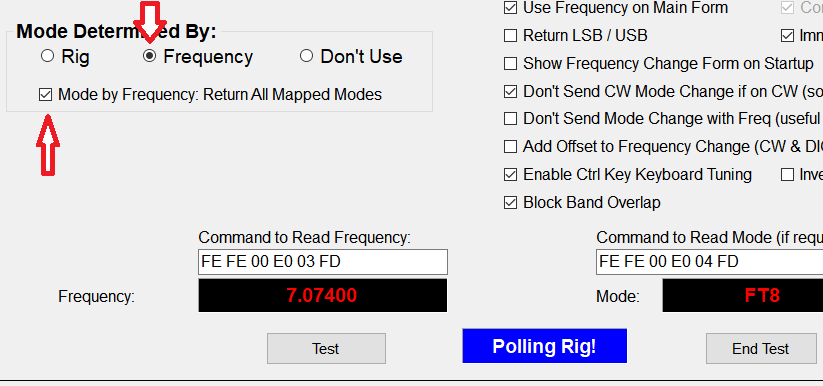Click the 7.07400 frequency display

[322, 295]
